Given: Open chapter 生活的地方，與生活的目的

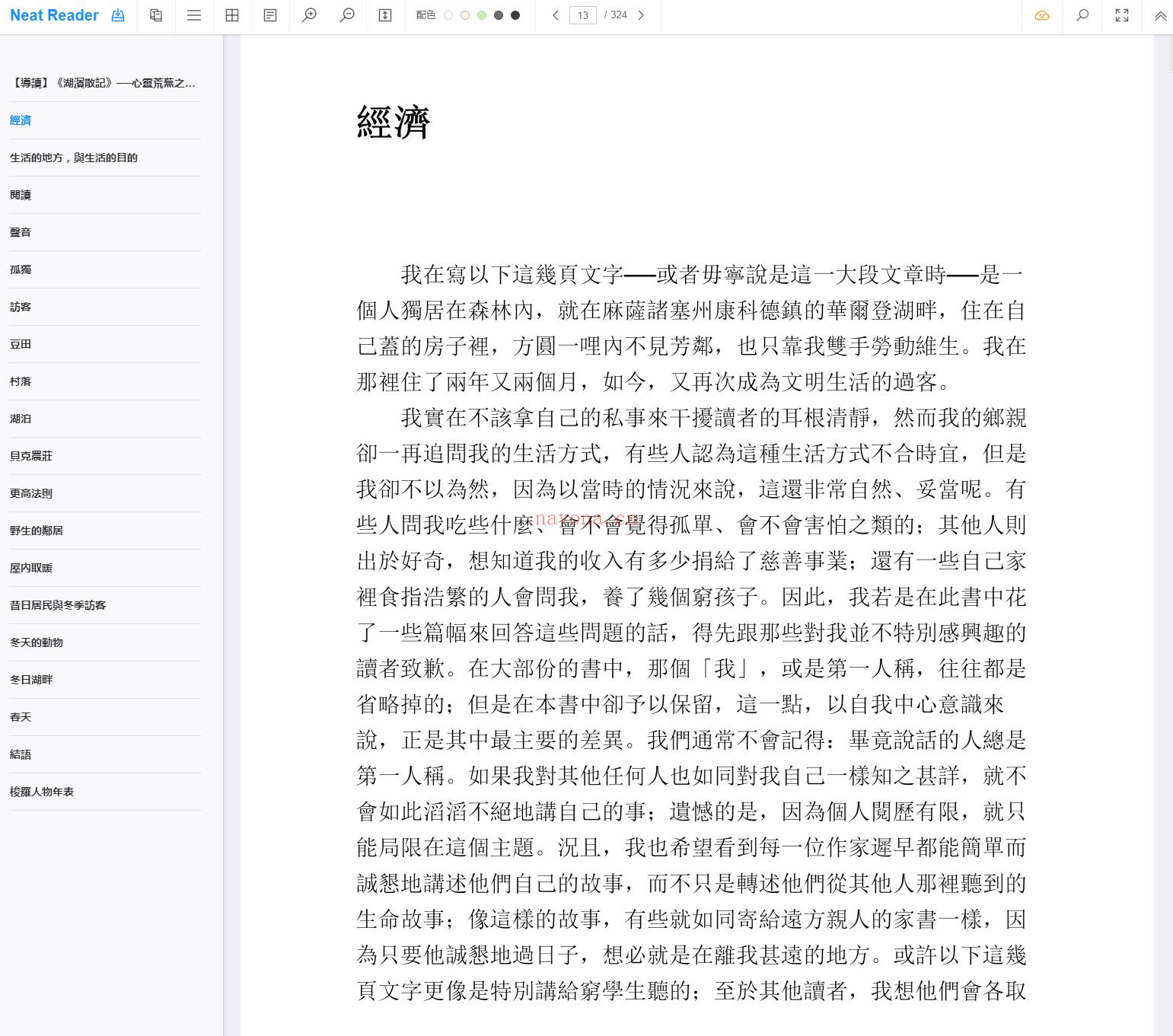Looking at the screenshot, I should 105,158.
